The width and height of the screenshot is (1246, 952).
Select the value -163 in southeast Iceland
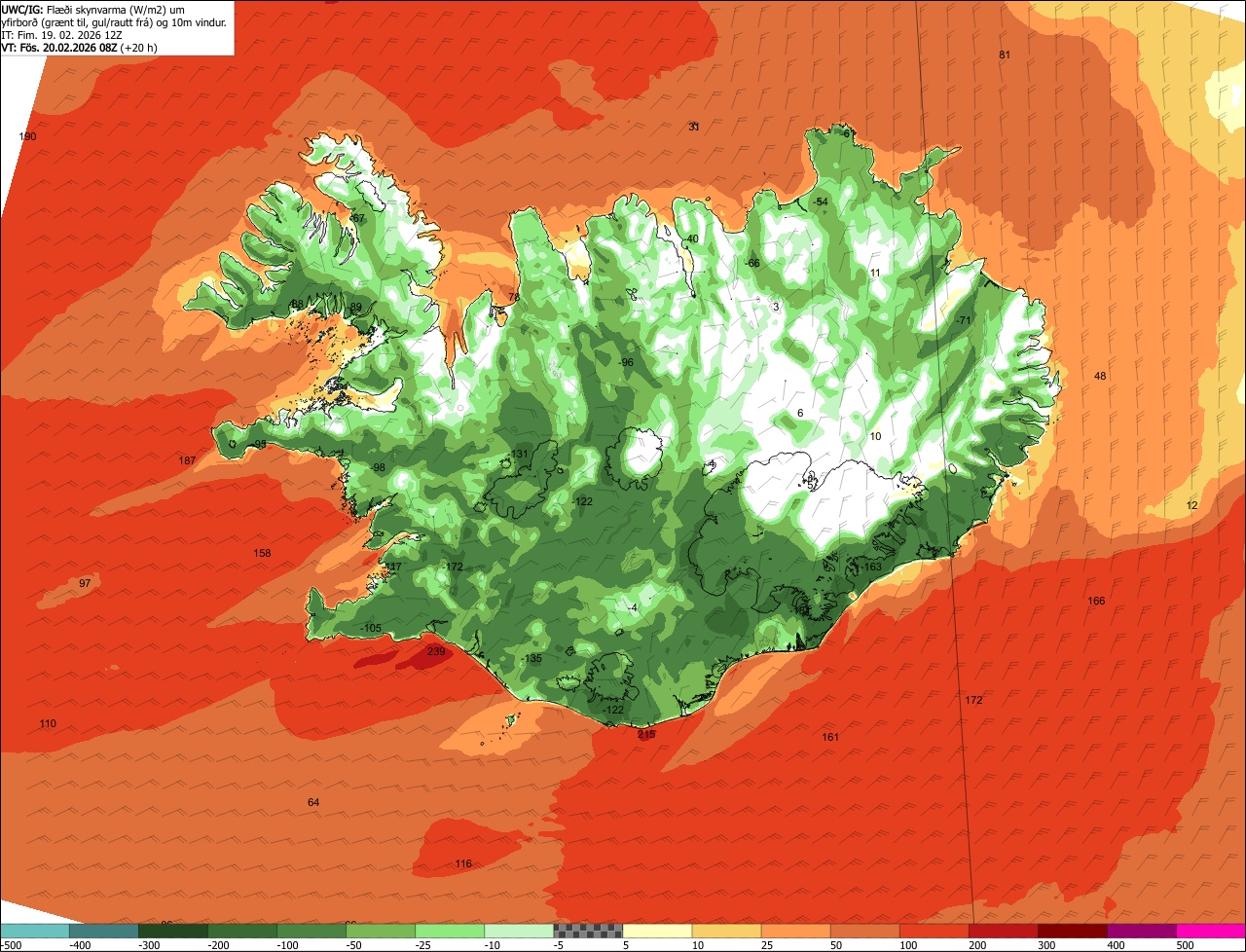pos(870,567)
